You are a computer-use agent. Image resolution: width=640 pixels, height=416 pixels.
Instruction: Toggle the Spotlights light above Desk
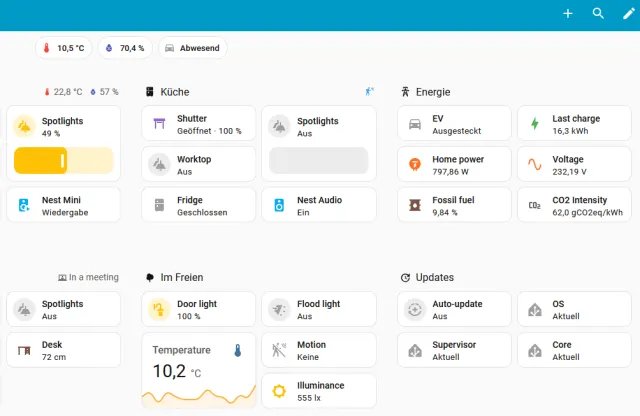pos(24,309)
